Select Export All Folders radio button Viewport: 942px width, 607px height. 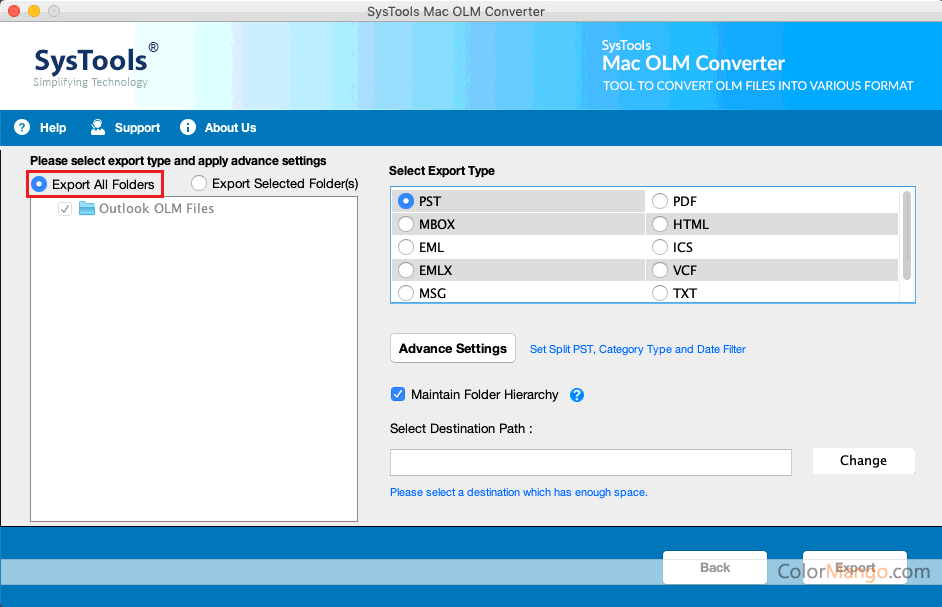(x=40, y=184)
